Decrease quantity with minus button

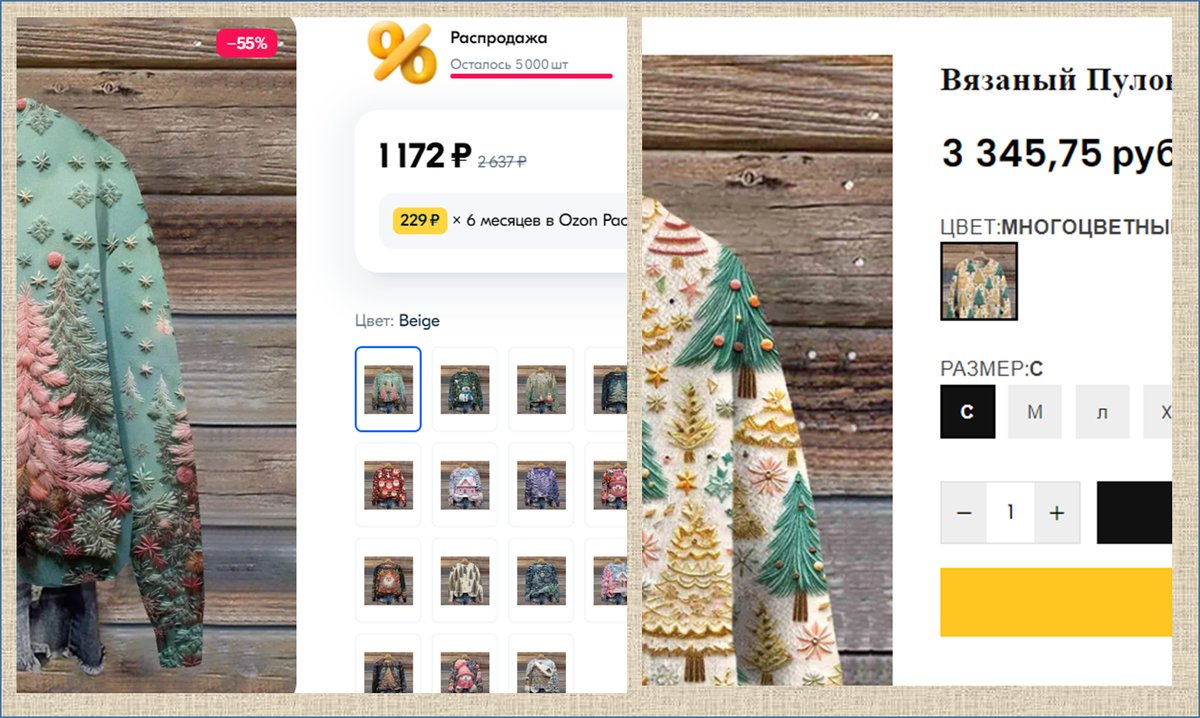pyautogui.click(x=964, y=512)
